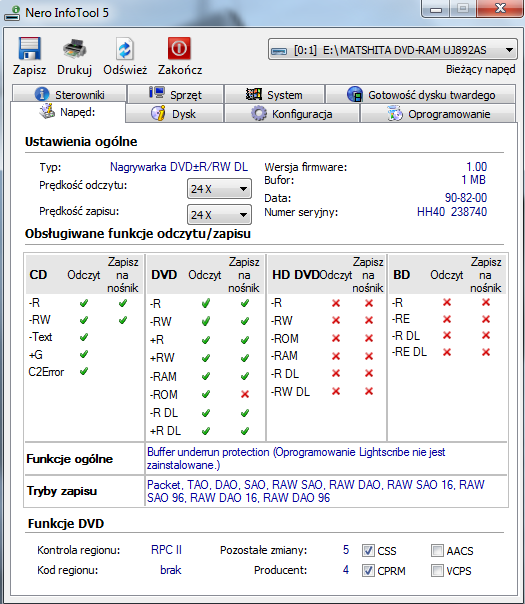Click the Drukuj printer icon
Image resolution: width=525 pixels, height=604 pixels.
75,49
